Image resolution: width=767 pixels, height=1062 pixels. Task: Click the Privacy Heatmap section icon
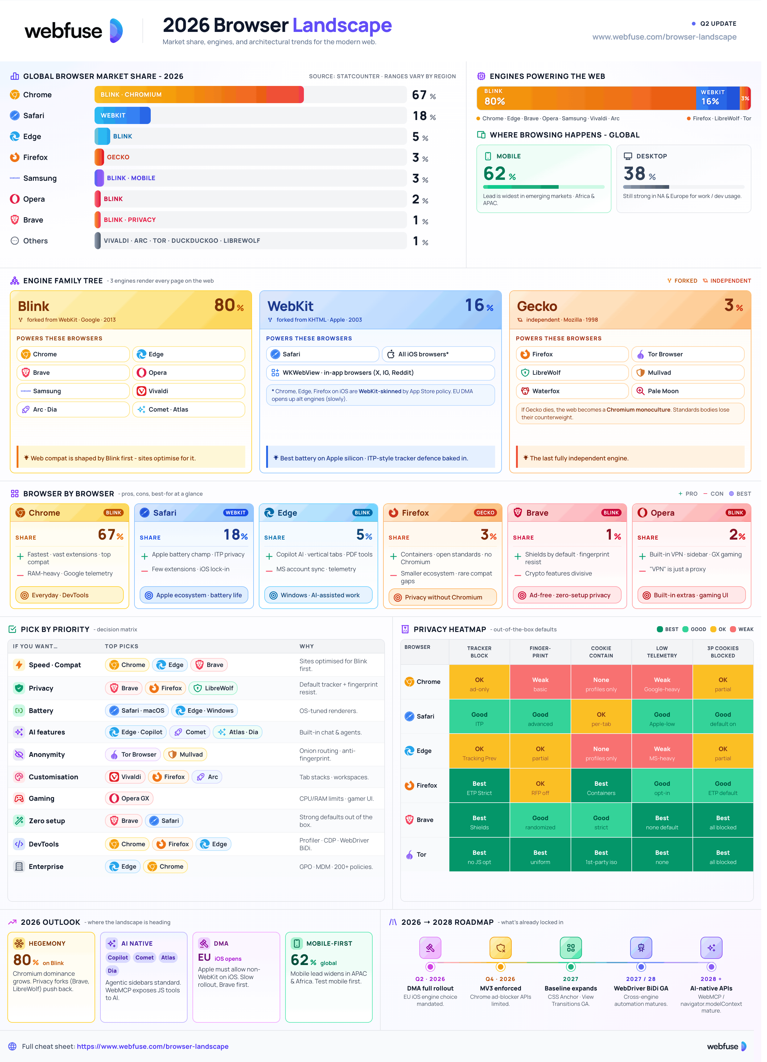pos(405,629)
